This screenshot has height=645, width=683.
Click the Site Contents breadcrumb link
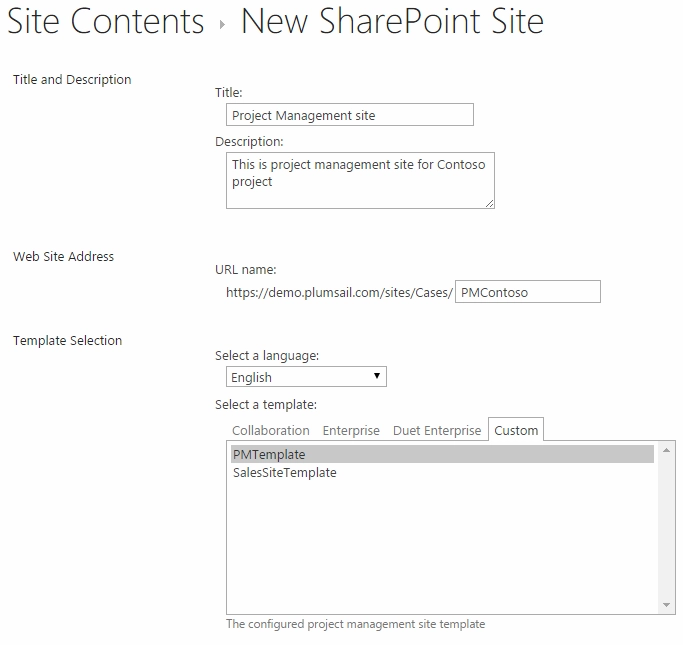coord(106,21)
